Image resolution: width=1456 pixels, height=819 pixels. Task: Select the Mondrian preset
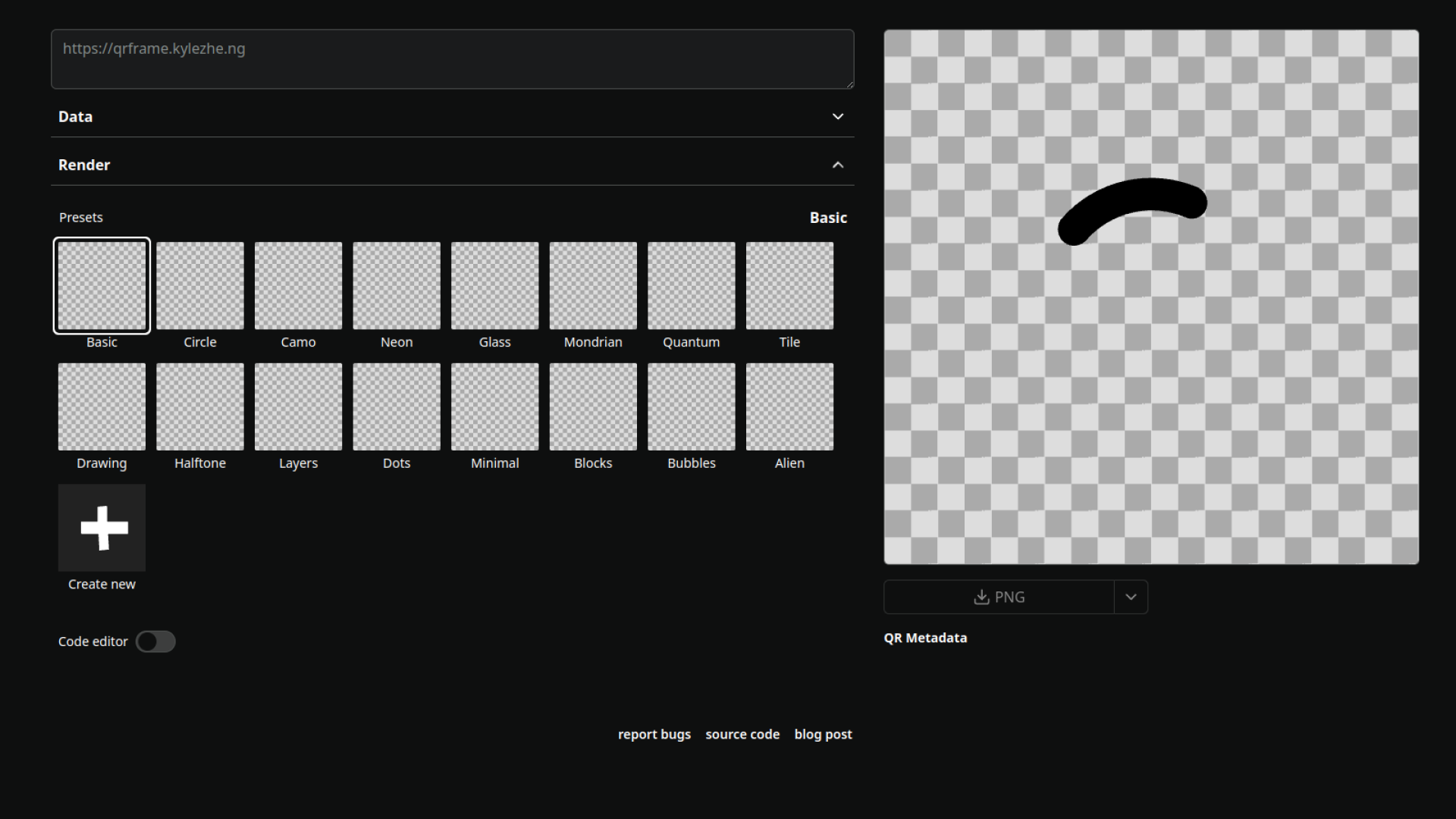593,286
